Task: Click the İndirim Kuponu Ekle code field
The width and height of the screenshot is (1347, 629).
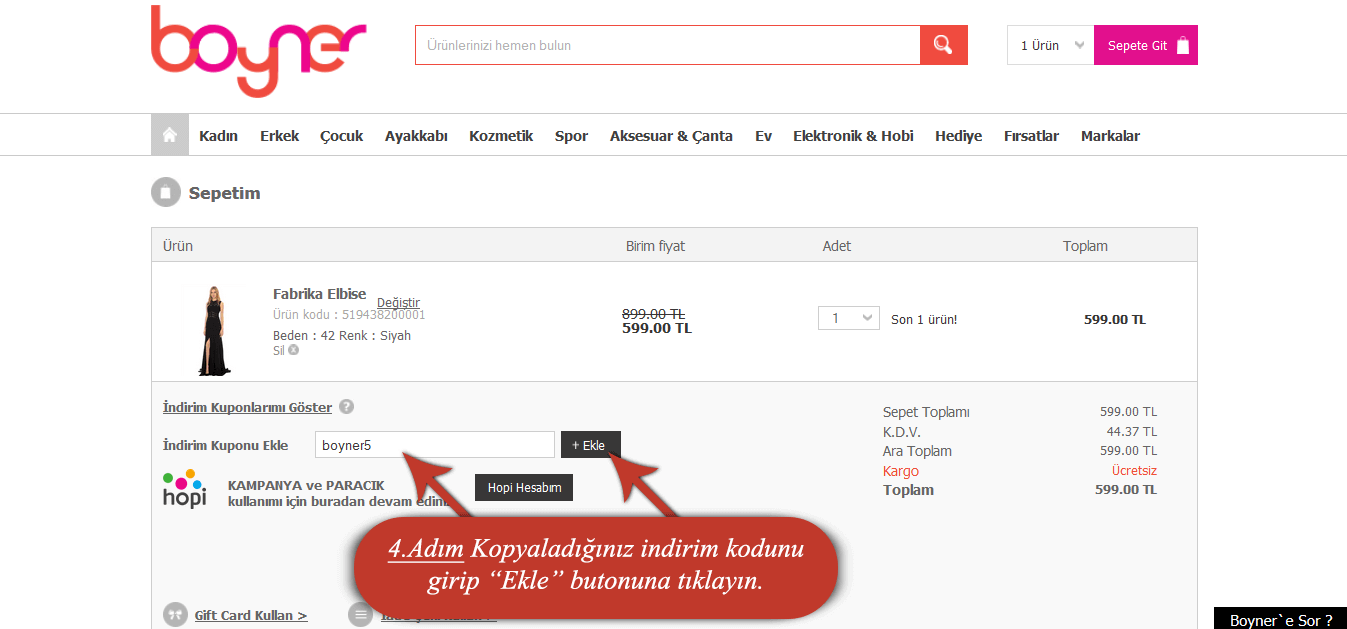Action: click(x=434, y=445)
